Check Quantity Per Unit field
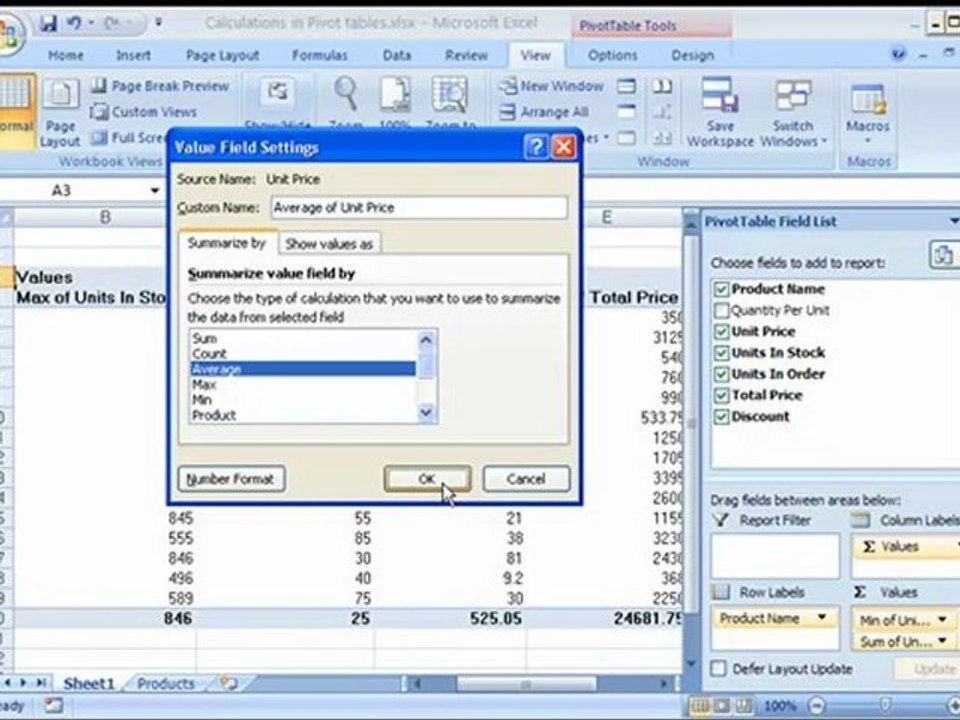 click(721, 310)
